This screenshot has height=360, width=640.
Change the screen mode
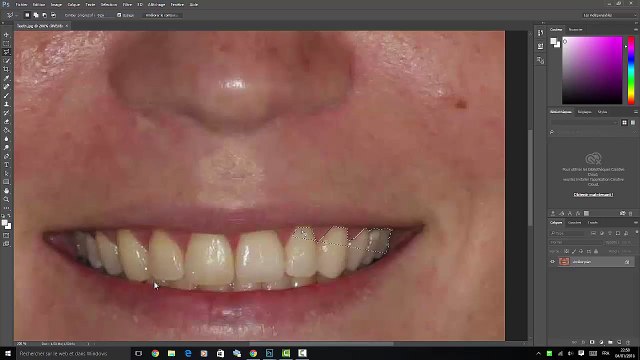7,244
